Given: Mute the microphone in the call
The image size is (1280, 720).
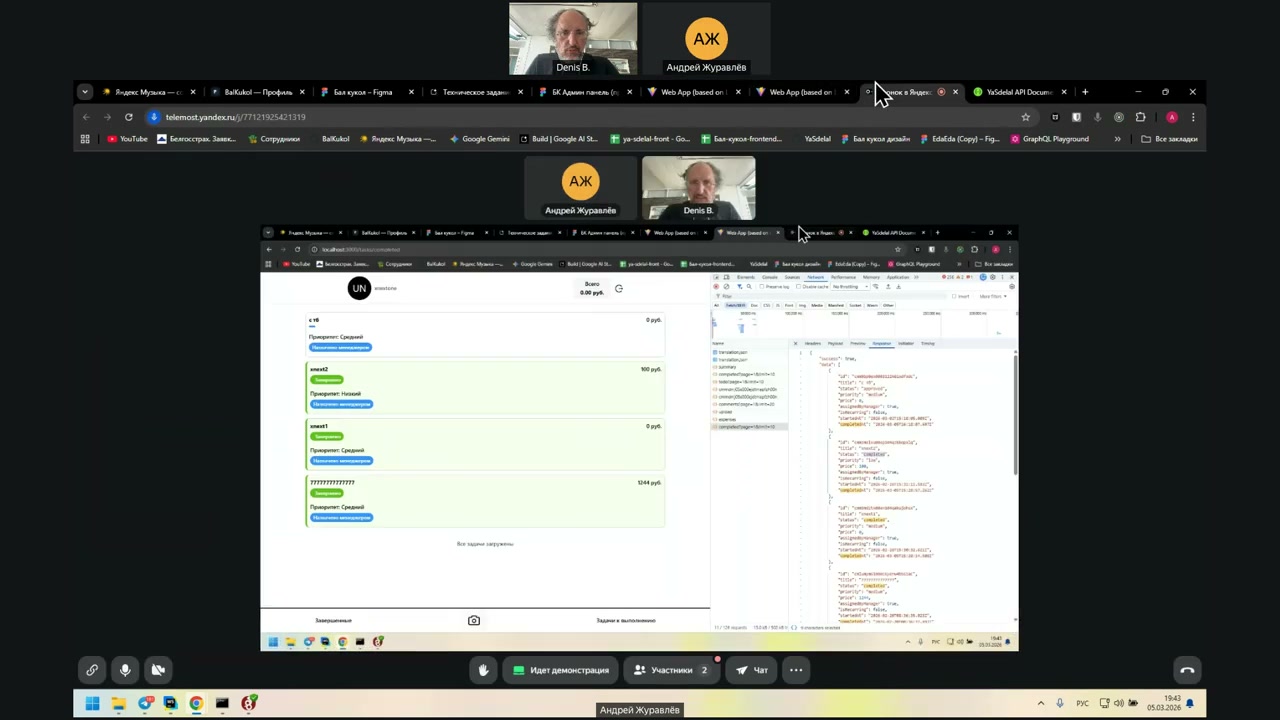Looking at the screenshot, I should (125, 670).
